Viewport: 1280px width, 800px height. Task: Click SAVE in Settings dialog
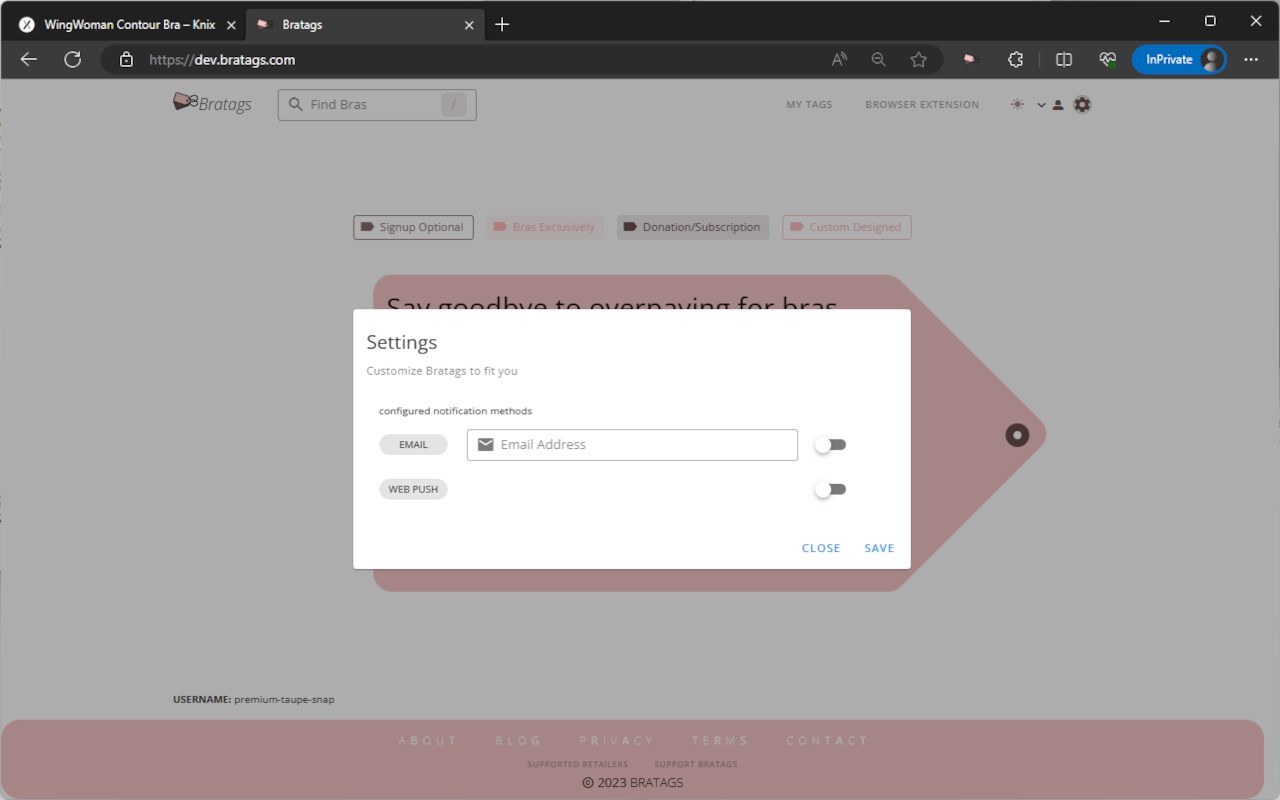point(879,548)
